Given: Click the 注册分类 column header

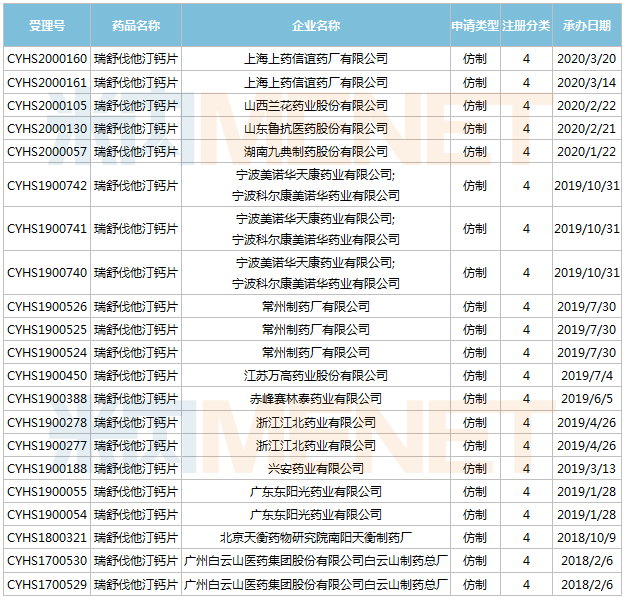Looking at the screenshot, I should pyautogui.click(x=526, y=26).
